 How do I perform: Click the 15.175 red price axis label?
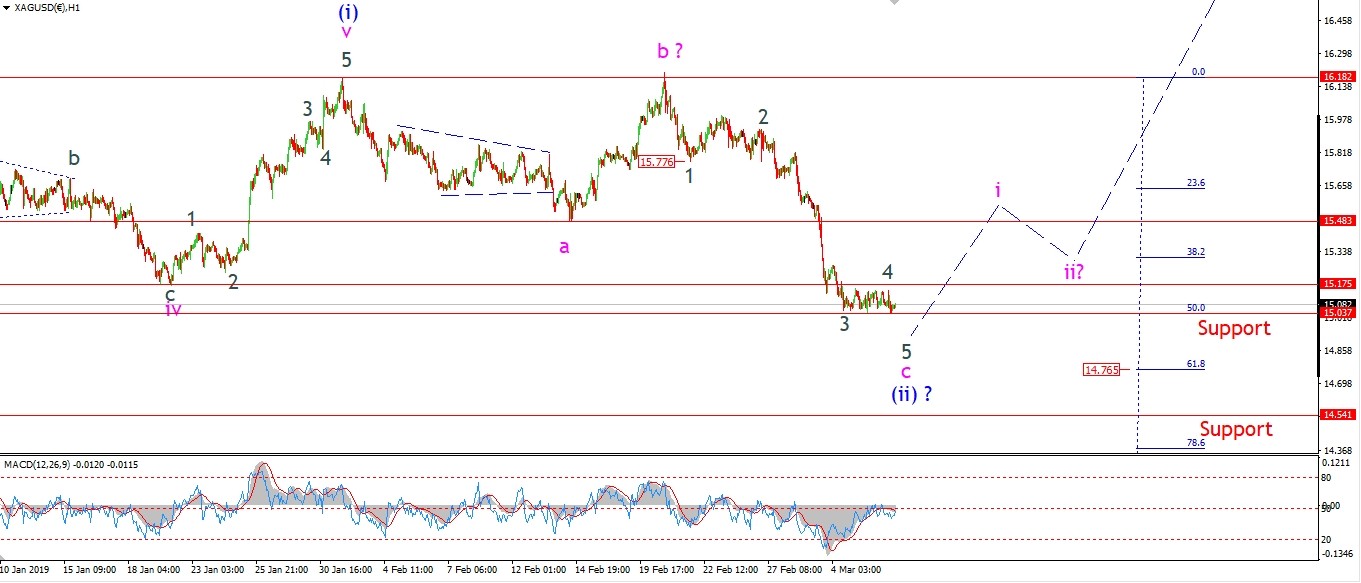tap(1339, 284)
